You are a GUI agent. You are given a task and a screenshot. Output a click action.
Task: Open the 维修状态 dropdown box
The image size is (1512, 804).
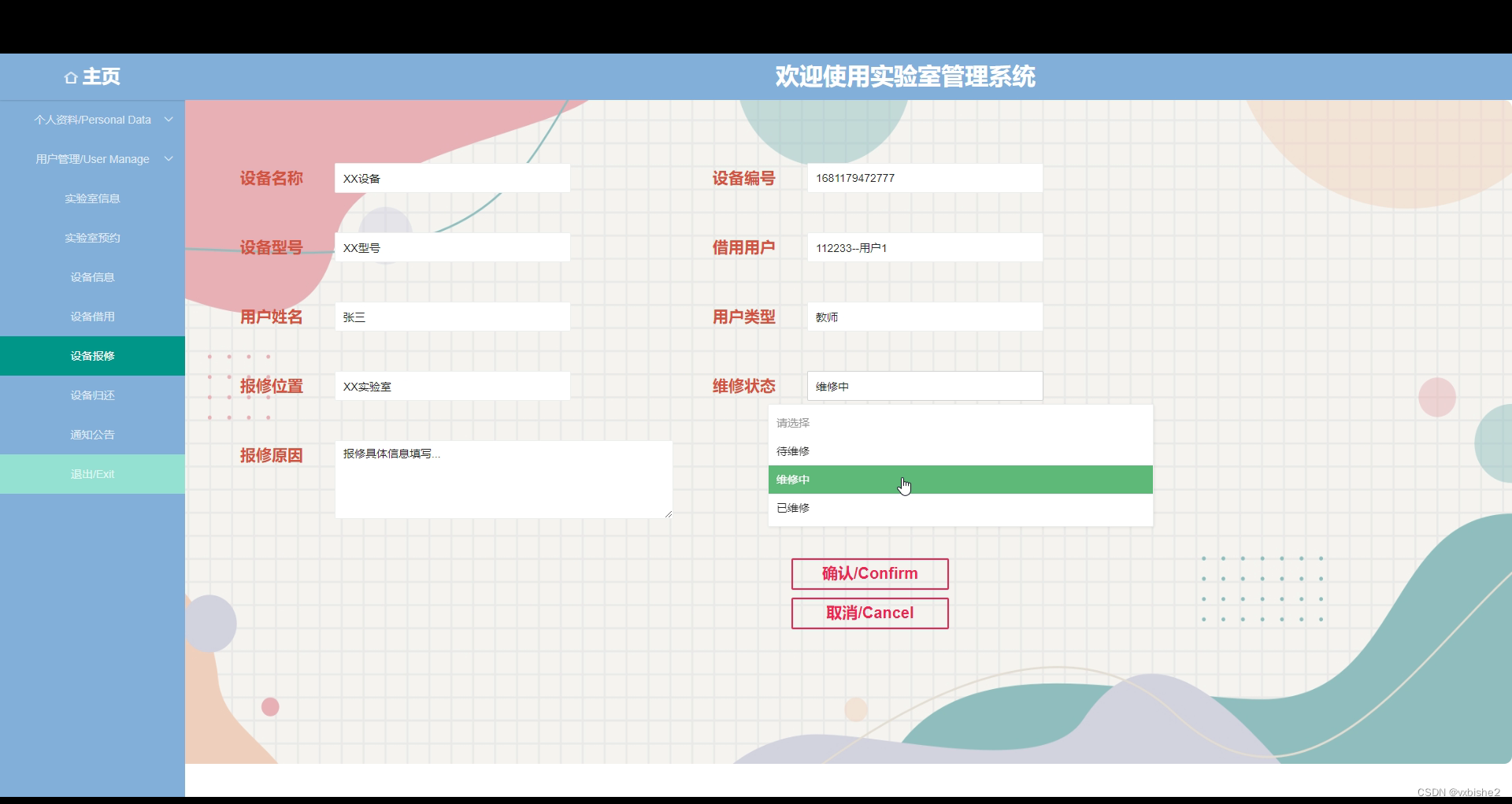[x=925, y=386]
